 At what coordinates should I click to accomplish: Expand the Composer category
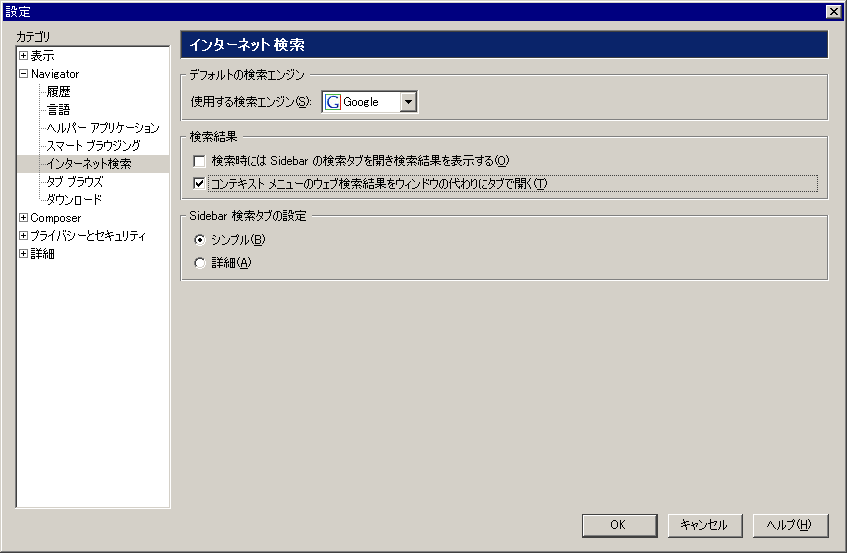pos(23,218)
